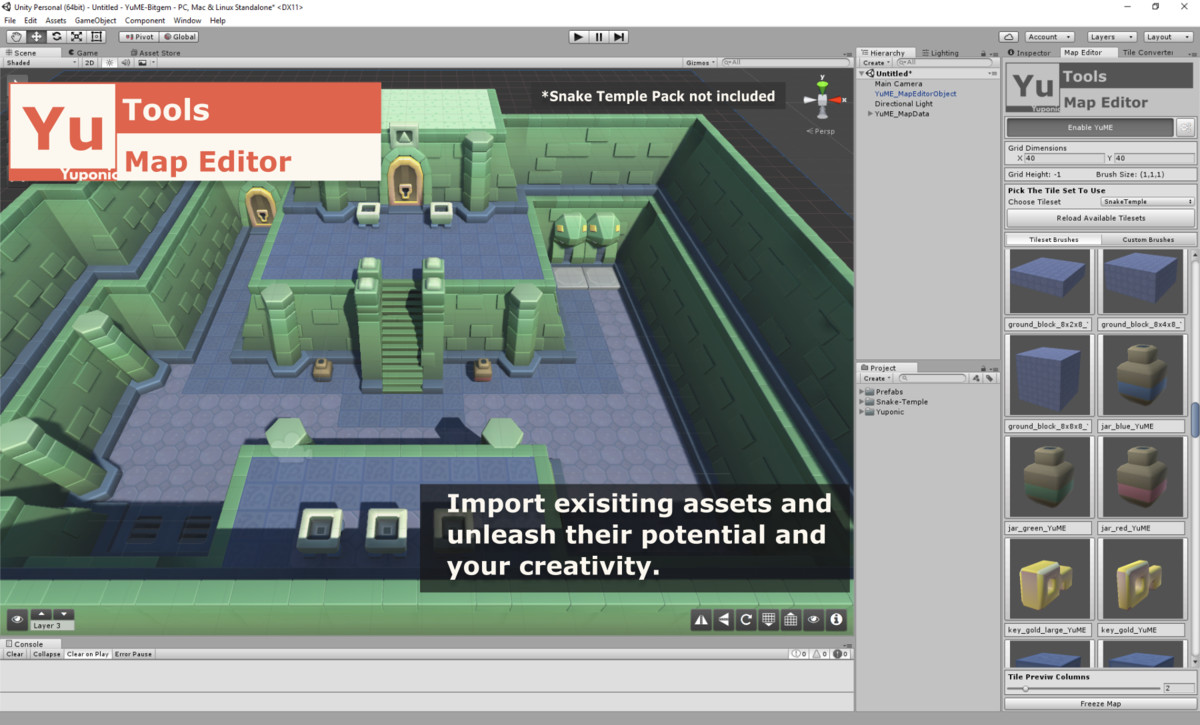Open the Component menu
1200x725 pixels.
click(x=145, y=20)
